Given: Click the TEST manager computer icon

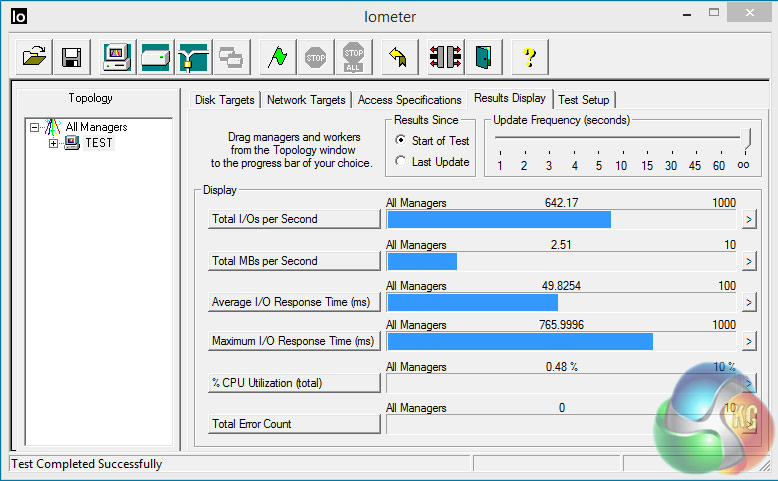Looking at the screenshot, I should coord(72,143).
